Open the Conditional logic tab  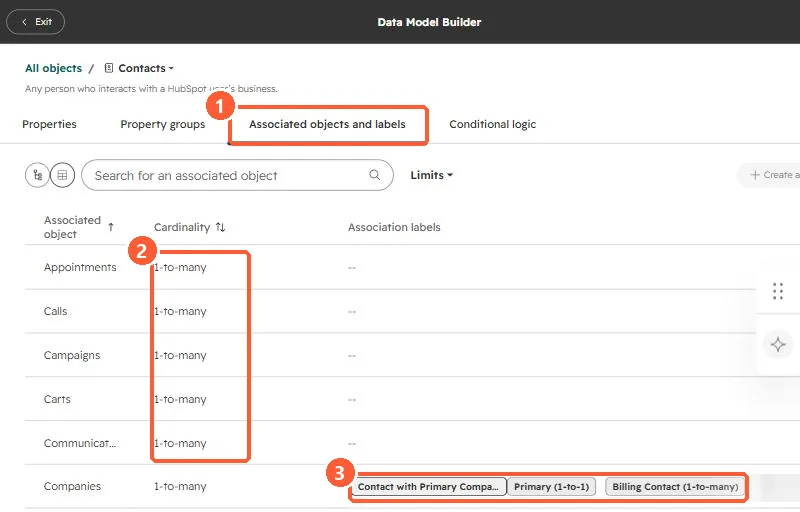coord(492,124)
